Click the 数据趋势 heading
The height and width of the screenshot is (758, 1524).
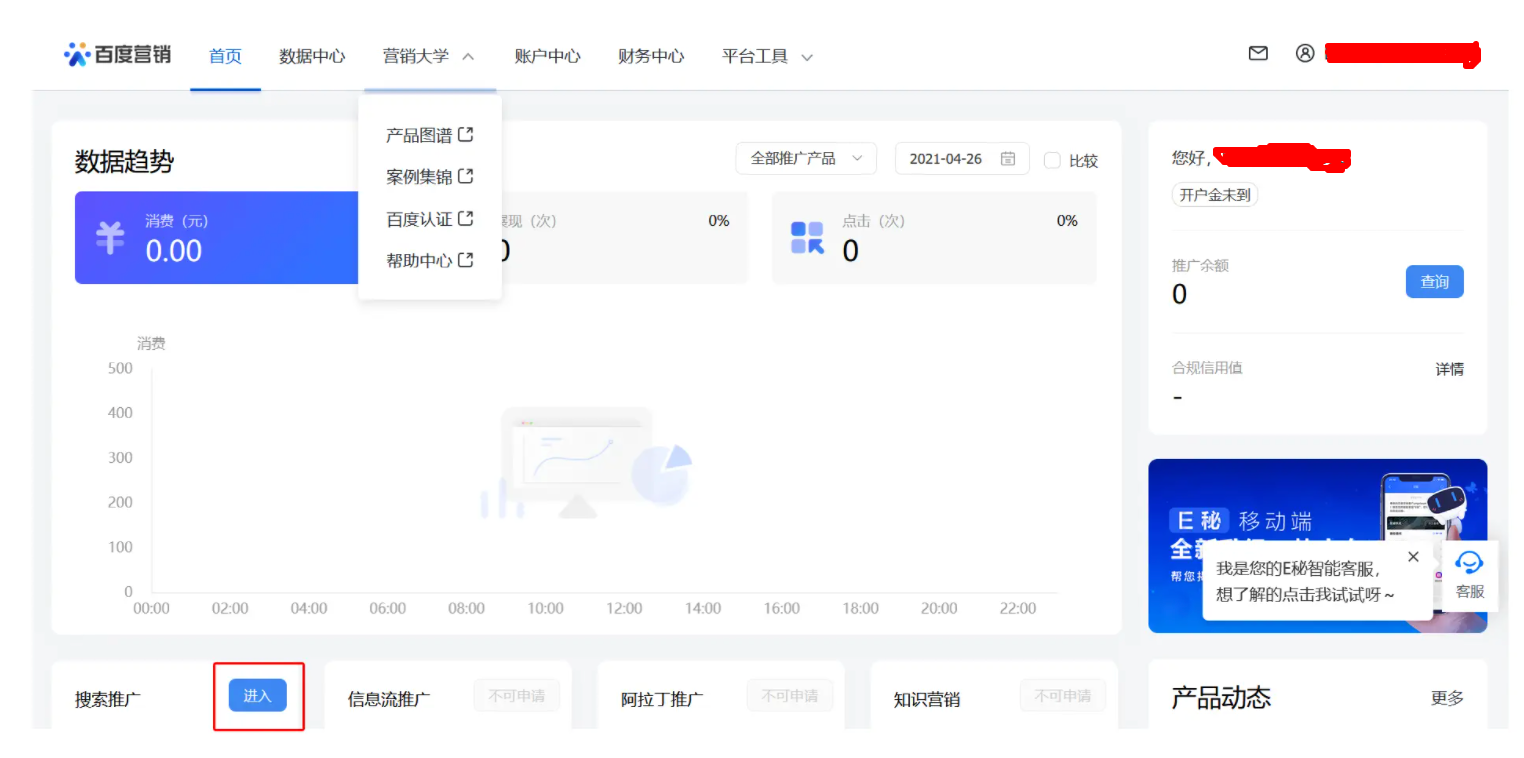124,162
